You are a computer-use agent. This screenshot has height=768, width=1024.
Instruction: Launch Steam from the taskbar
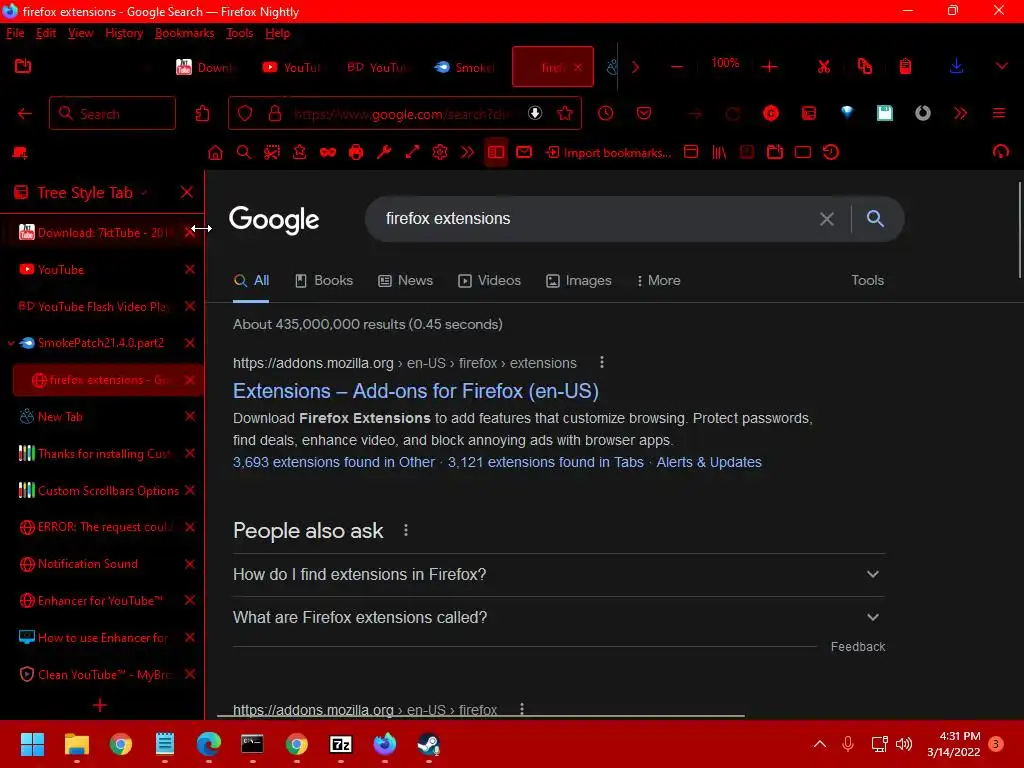[x=428, y=744]
